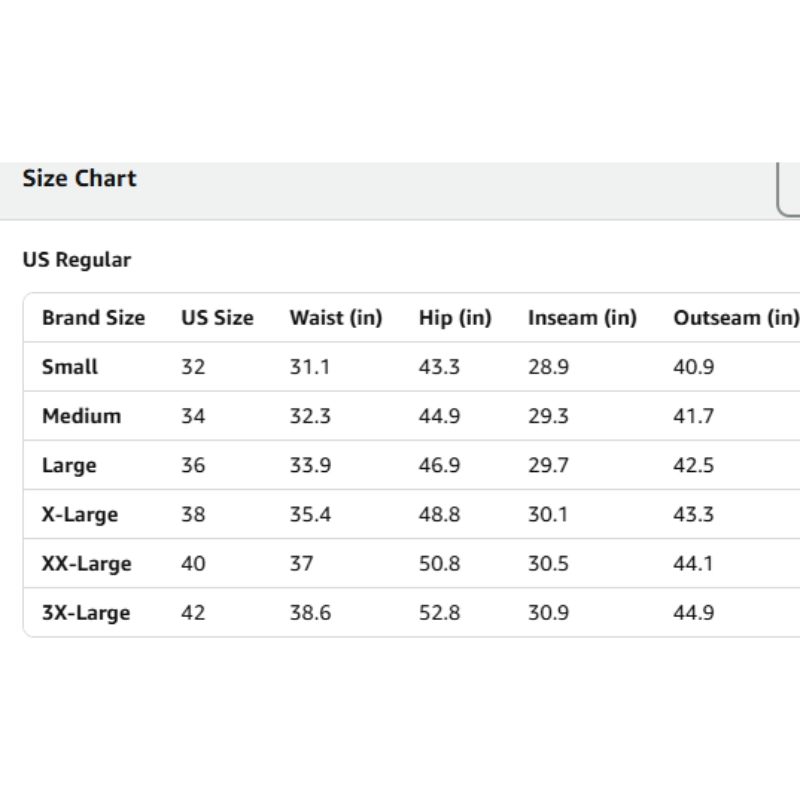The image size is (800, 800).
Task: Click the waist value 37 cell
Action: pos(301,563)
